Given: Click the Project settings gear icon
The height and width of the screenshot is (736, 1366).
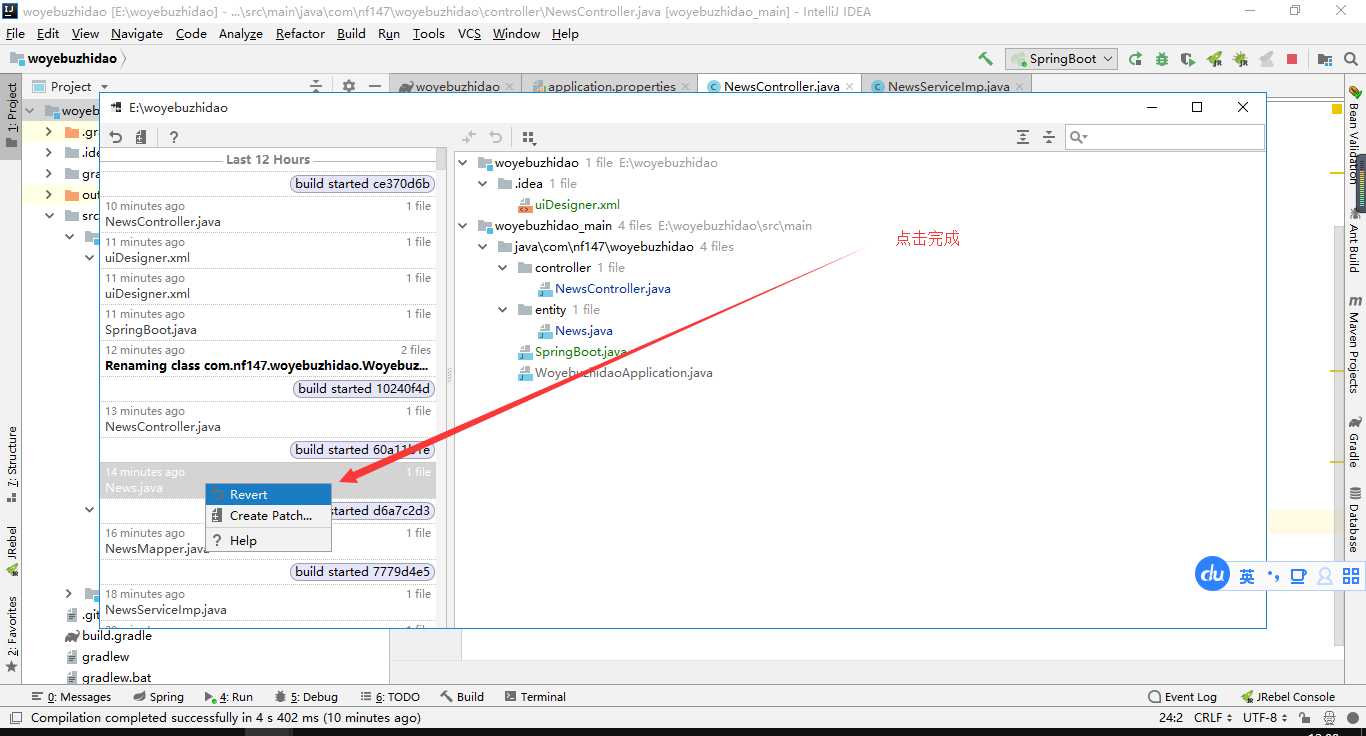Looking at the screenshot, I should [348, 86].
